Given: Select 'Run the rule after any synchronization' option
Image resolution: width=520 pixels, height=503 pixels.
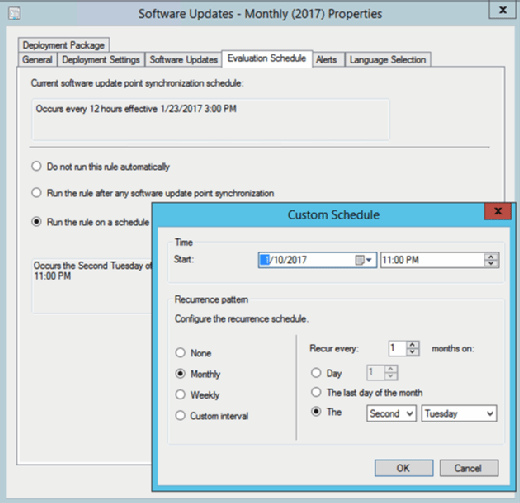Looking at the screenshot, I should pos(152,193).
